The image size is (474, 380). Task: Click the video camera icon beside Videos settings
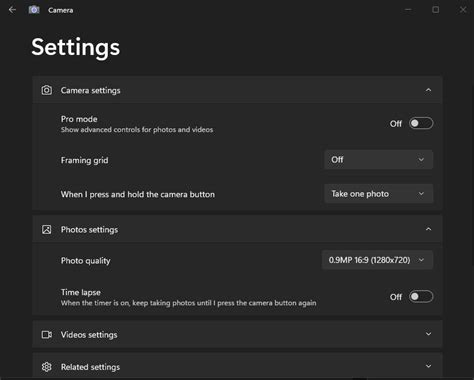coord(47,335)
